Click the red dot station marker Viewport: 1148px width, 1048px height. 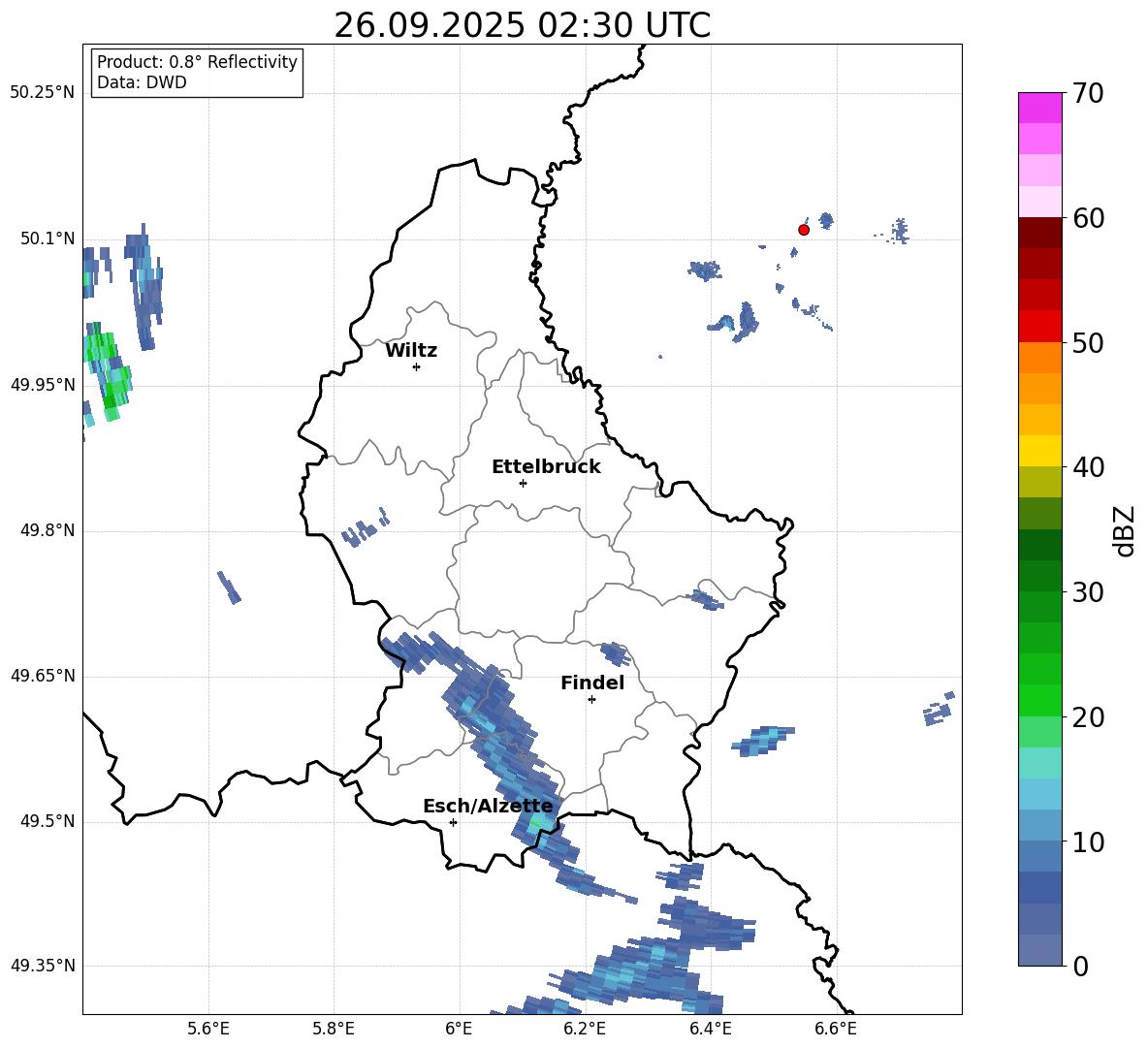pyautogui.click(x=803, y=230)
